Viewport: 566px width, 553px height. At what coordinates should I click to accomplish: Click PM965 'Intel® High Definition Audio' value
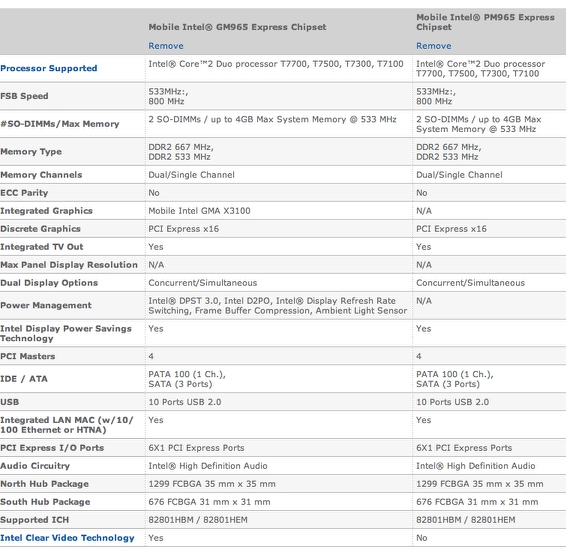click(475, 466)
